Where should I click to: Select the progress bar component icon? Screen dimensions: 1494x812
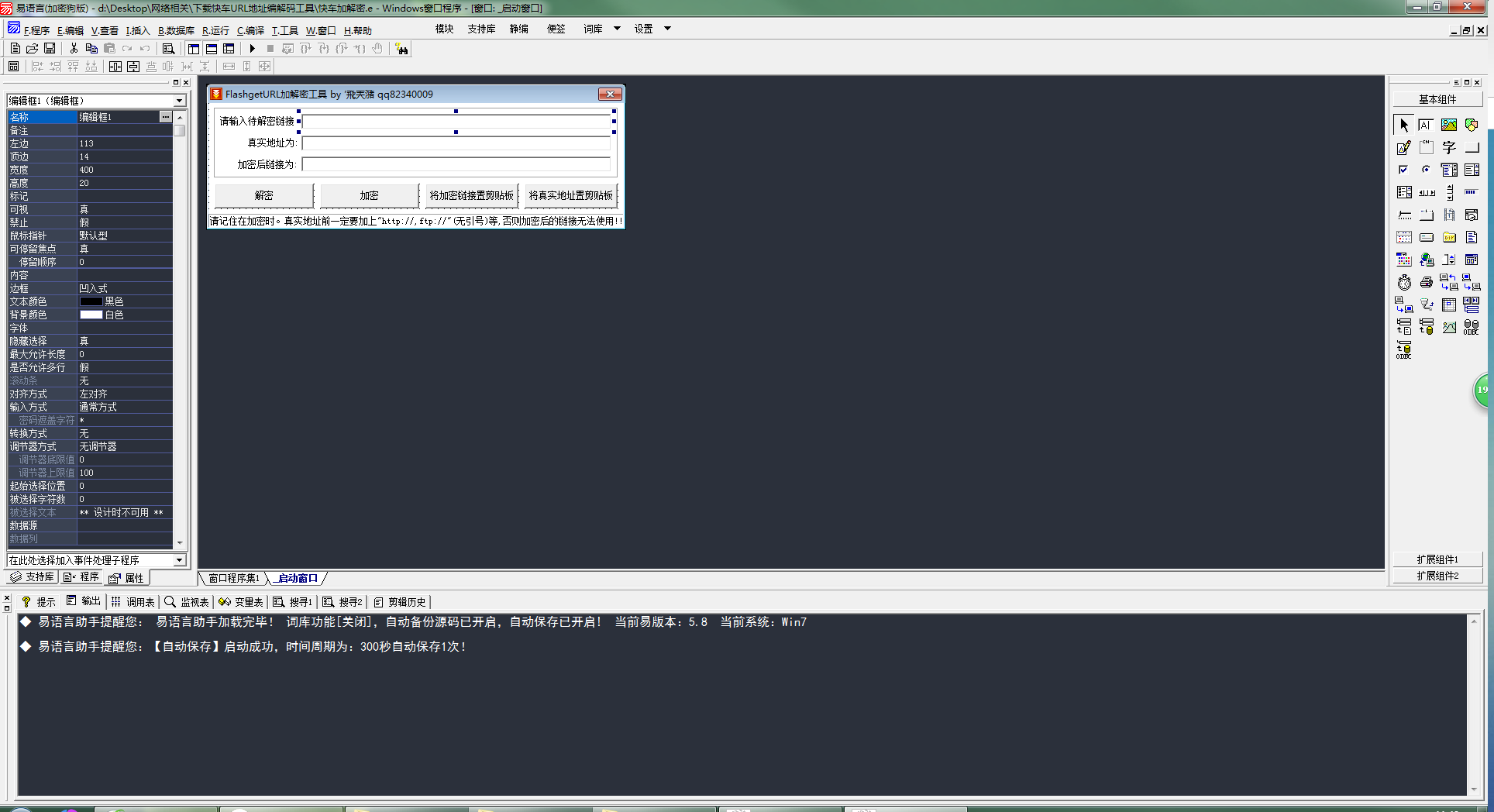1472,192
